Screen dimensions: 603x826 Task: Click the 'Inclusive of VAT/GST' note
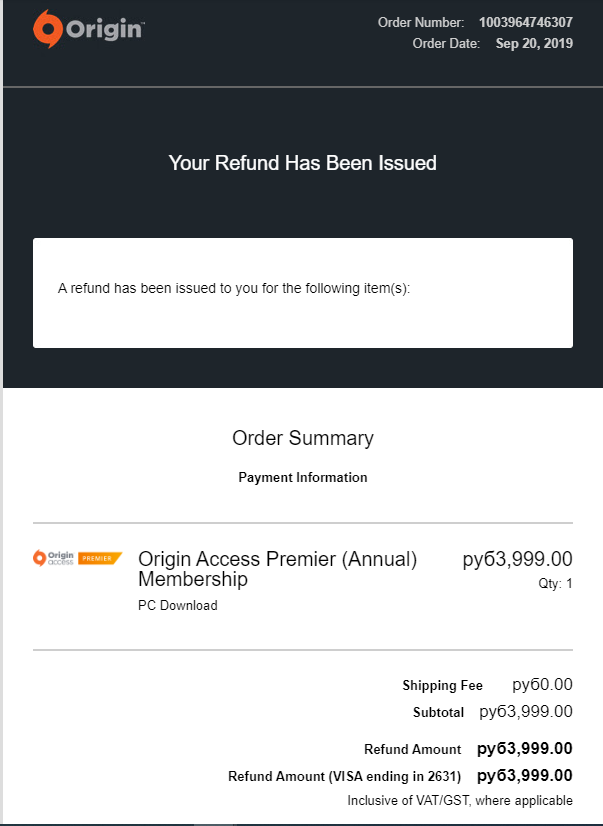460,801
